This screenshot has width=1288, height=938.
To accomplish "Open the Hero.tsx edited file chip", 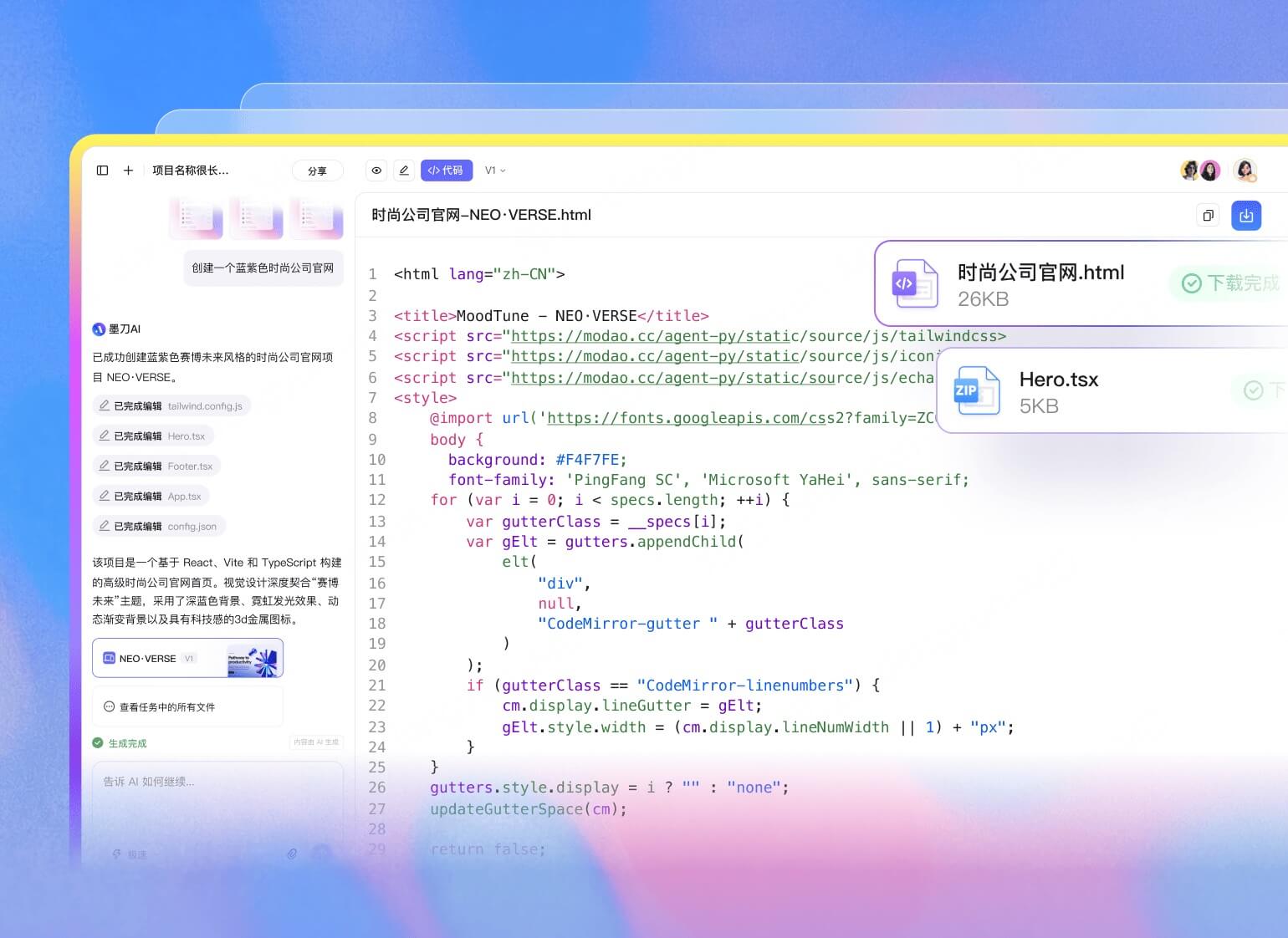I will point(153,436).
